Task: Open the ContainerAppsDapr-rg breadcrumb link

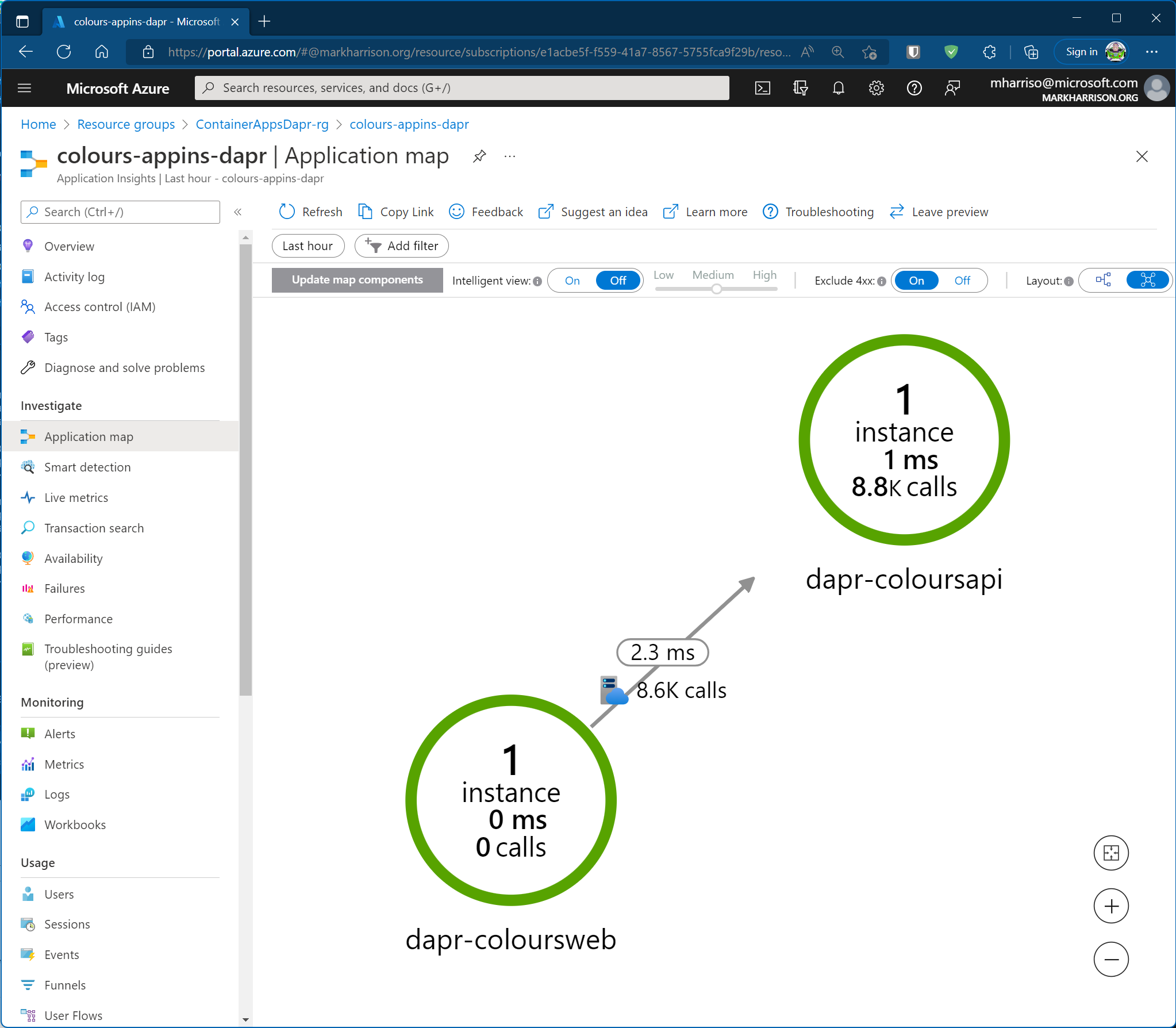Action: pos(262,124)
